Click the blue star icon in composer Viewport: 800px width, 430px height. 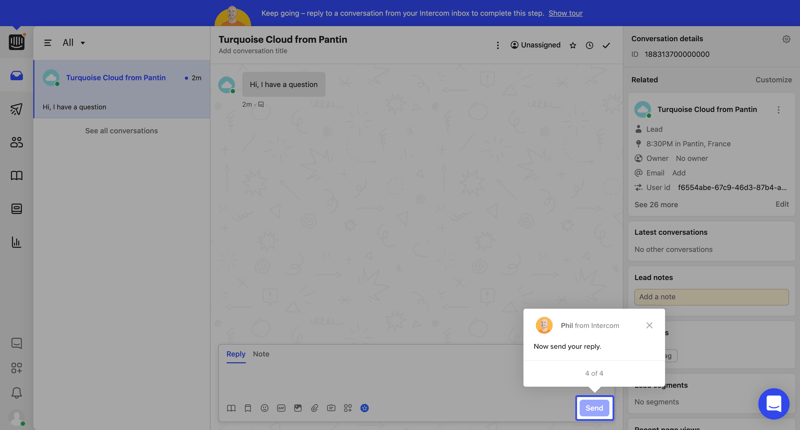click(x=364, y=408)
